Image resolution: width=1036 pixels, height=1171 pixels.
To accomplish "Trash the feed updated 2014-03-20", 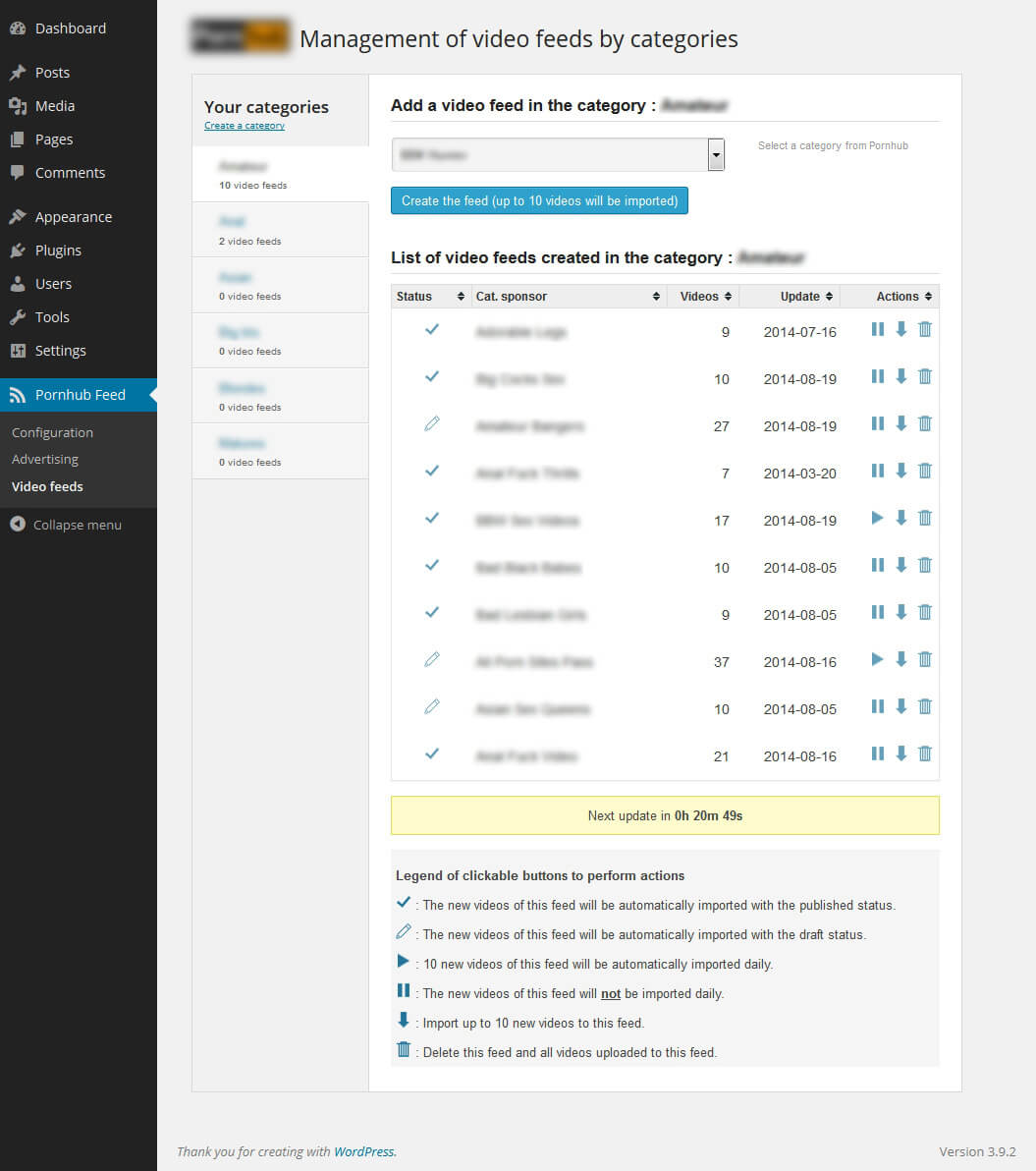I will click(x=925, y=471).
